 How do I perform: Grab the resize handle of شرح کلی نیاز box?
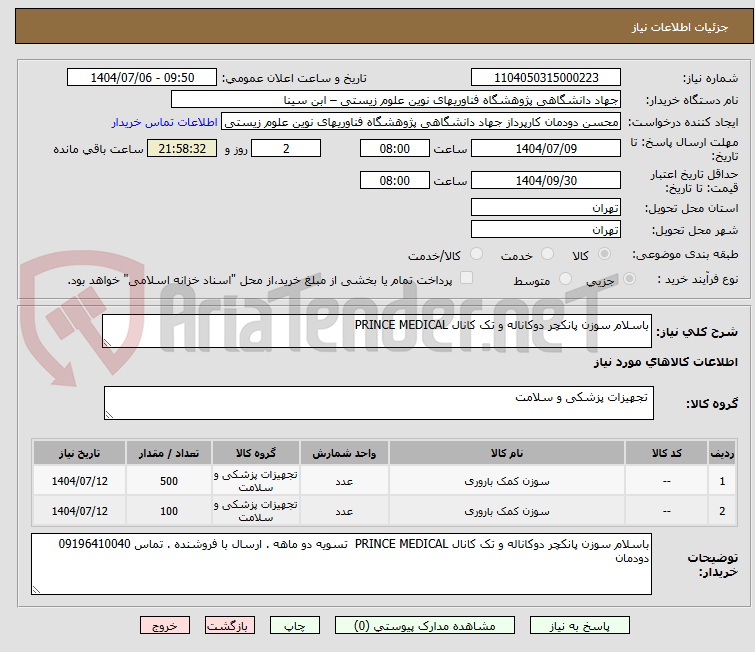107,342
